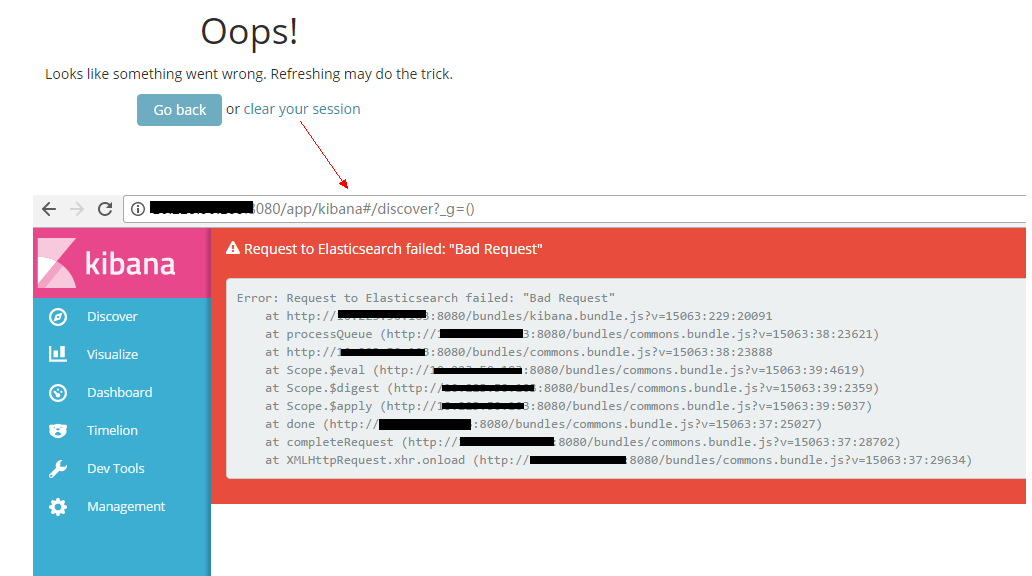Click the 'at Scope.$digest' stack trace line
Viewport: 1032px width, 576px height.
(x=572, y=388)
